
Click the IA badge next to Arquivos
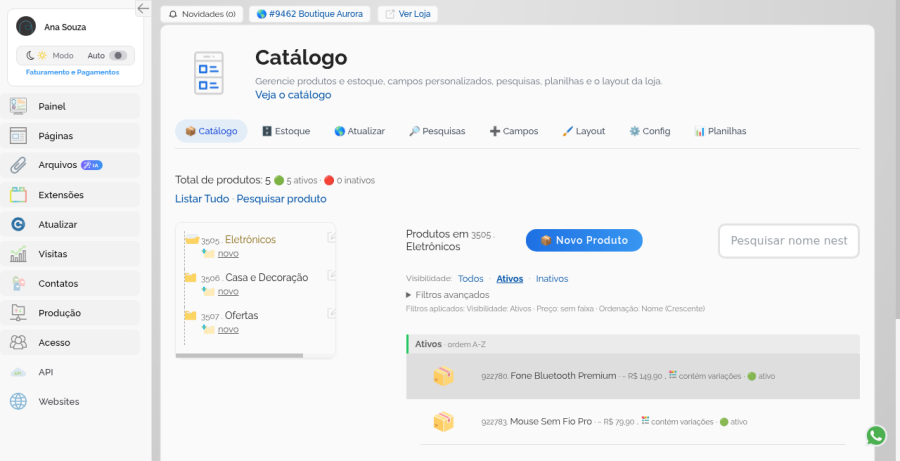click(x=91, y=165)
